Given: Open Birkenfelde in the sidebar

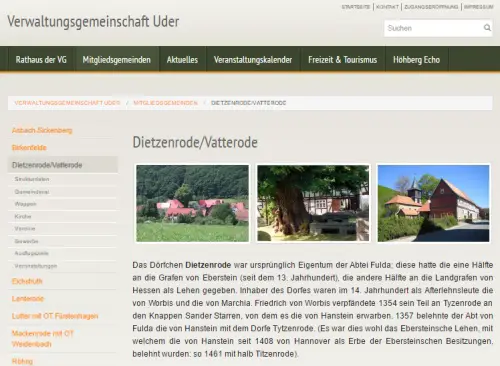Looking at the screenshot, I should pos(29,148).
